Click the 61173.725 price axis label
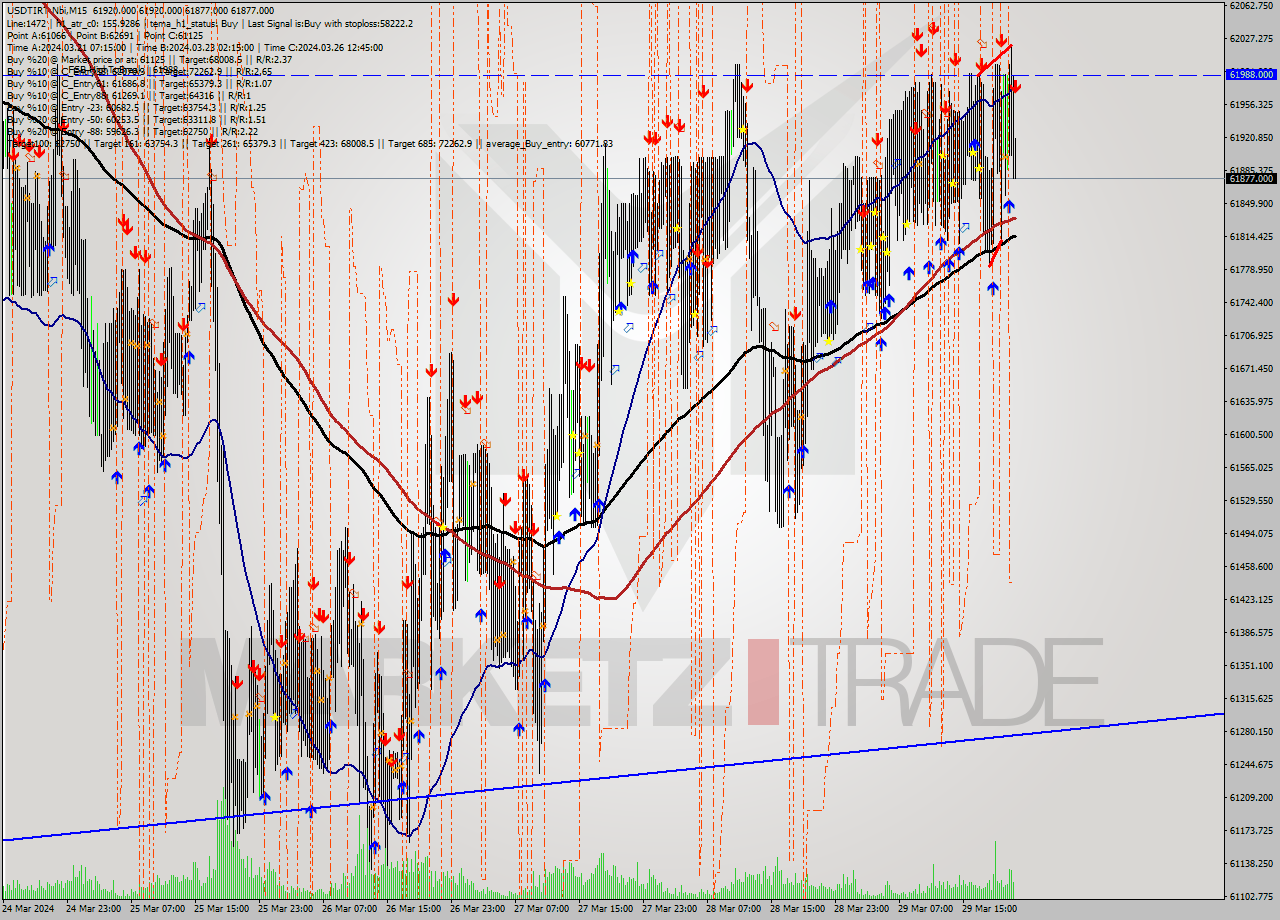 pyautogui.click(x=1251, y=830)
